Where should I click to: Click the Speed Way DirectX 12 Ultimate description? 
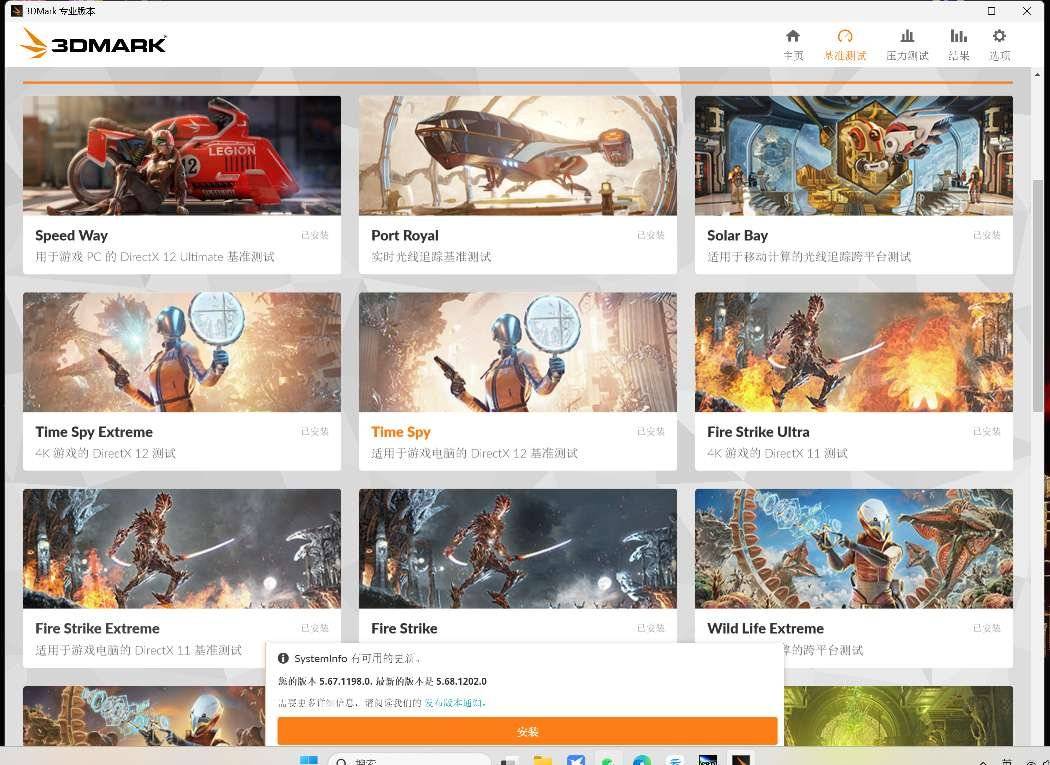point(155,257)
